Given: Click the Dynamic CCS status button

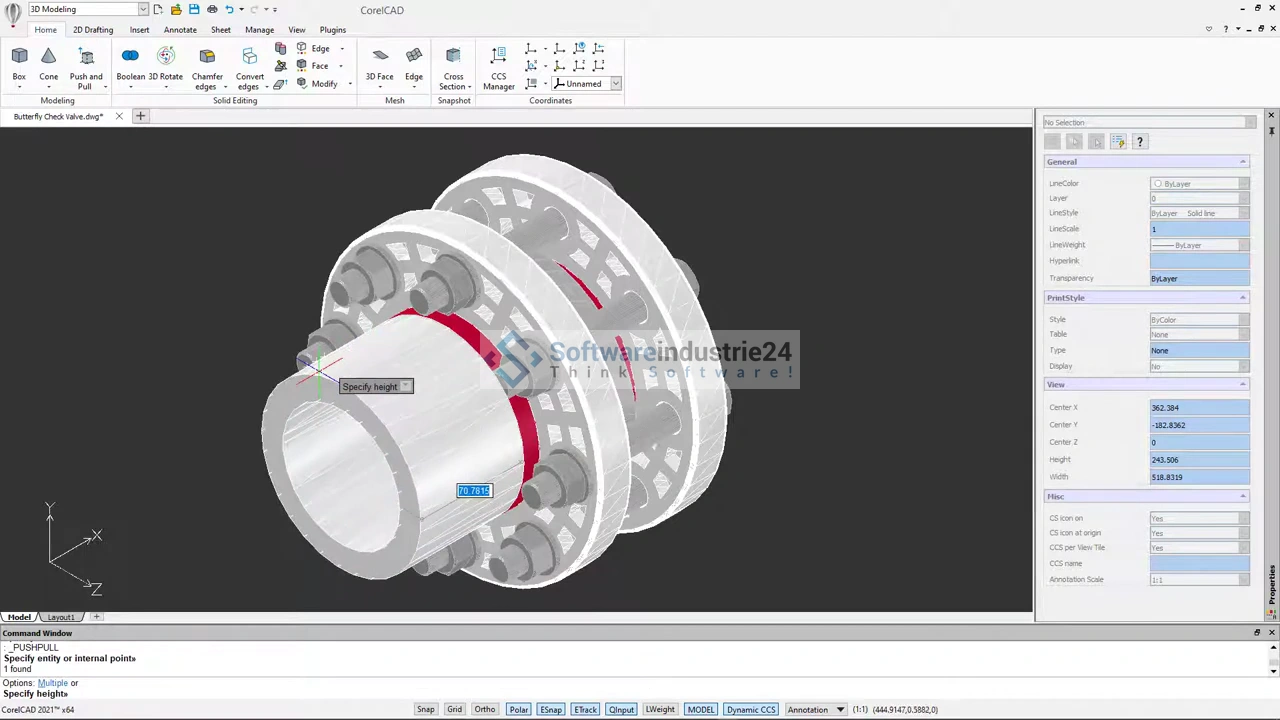Looking at the screenshot, I should tap(751, 710).
